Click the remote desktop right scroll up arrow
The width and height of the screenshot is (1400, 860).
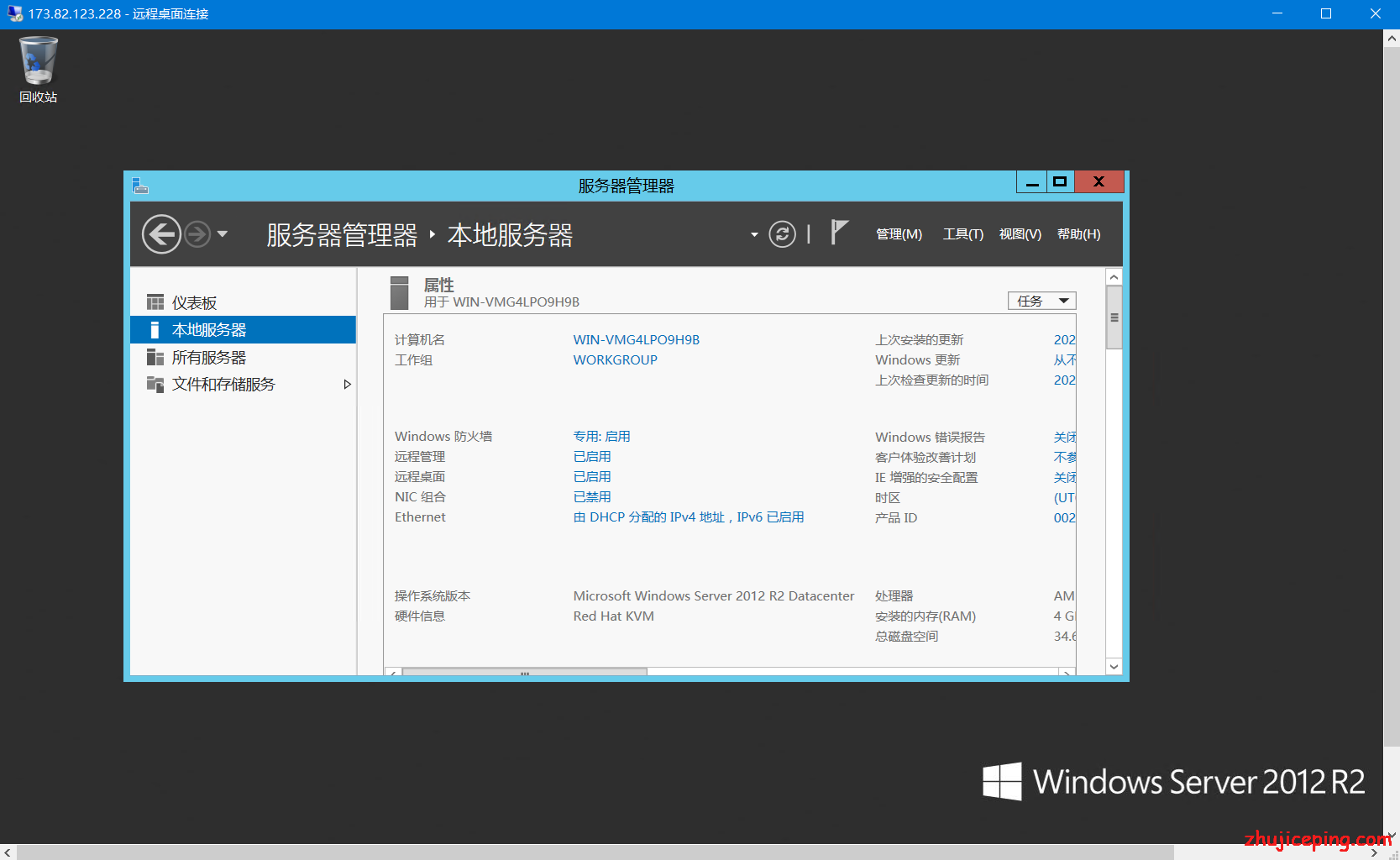click(1392, 38)
